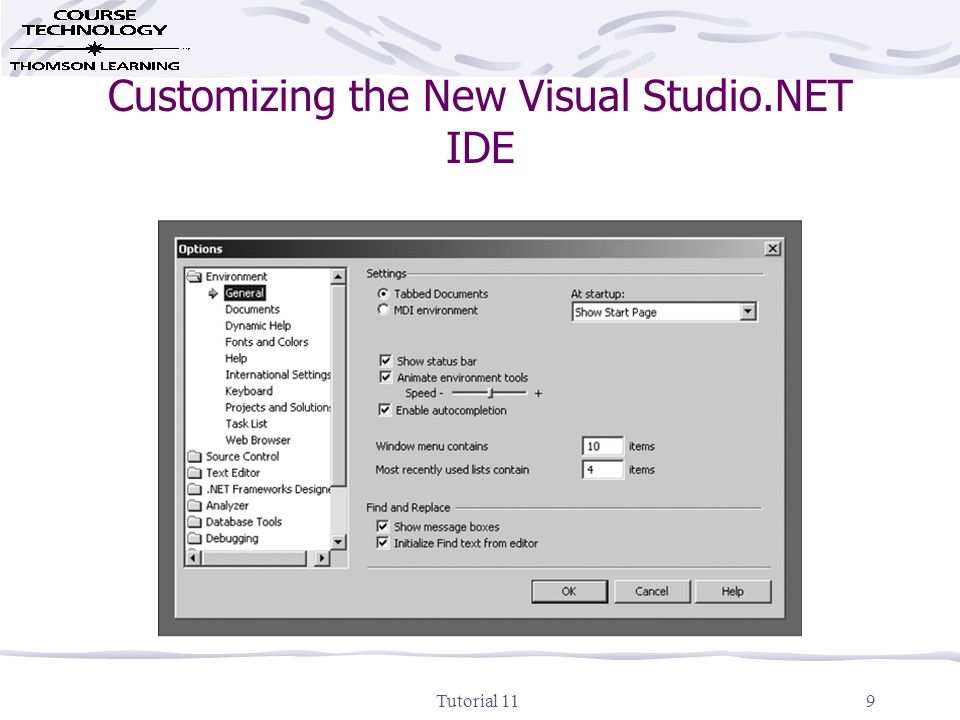Collapse the Environment category label
This screenshot has width=960, height=720.
tap(236, 277)
